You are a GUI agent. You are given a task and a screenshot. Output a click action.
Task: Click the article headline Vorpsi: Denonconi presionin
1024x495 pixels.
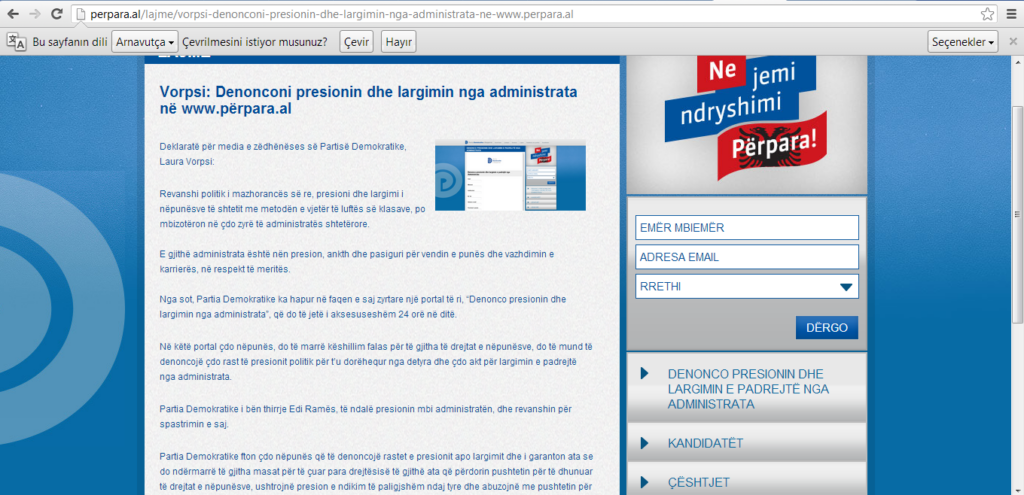pyautogui.click(x=368, y=100)
